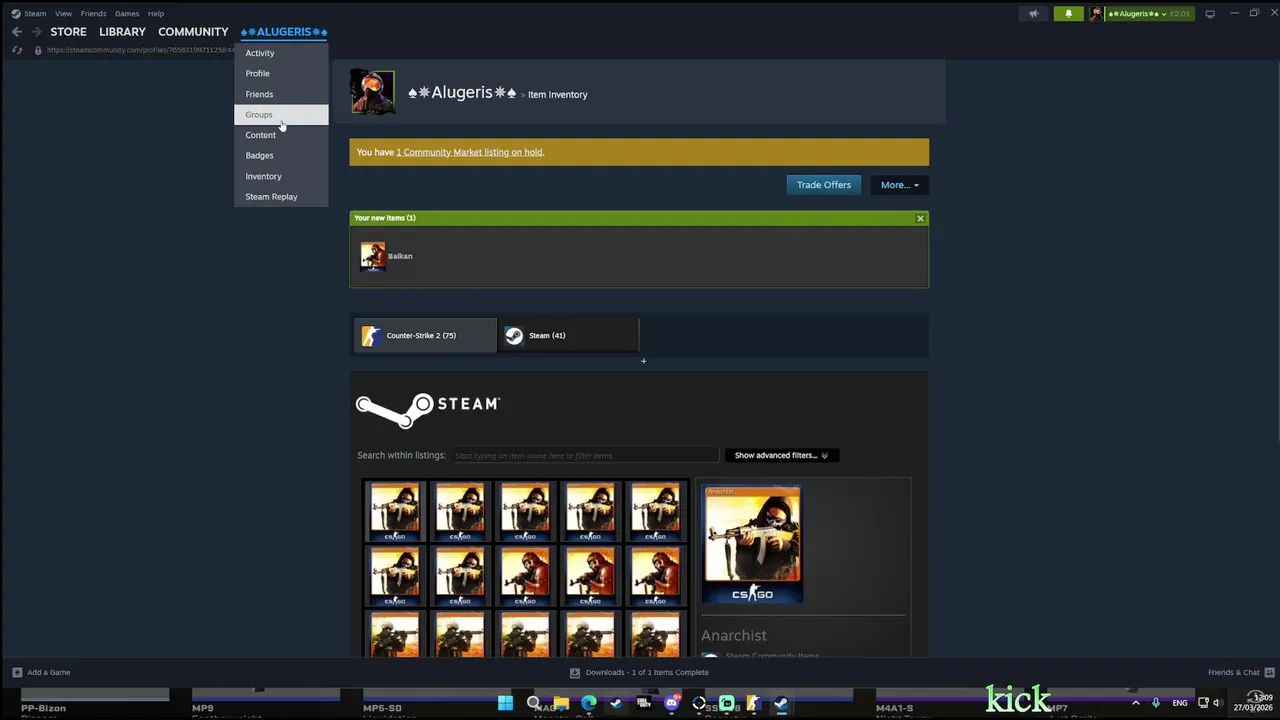Open Windows taskbar search

[x=533, y=703]
